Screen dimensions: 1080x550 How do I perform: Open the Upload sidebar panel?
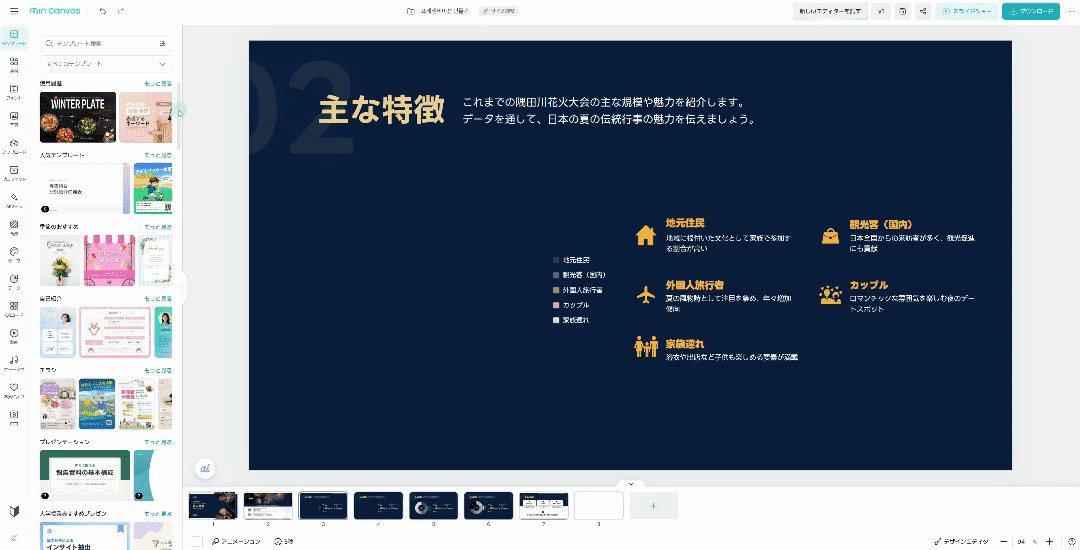14,146
